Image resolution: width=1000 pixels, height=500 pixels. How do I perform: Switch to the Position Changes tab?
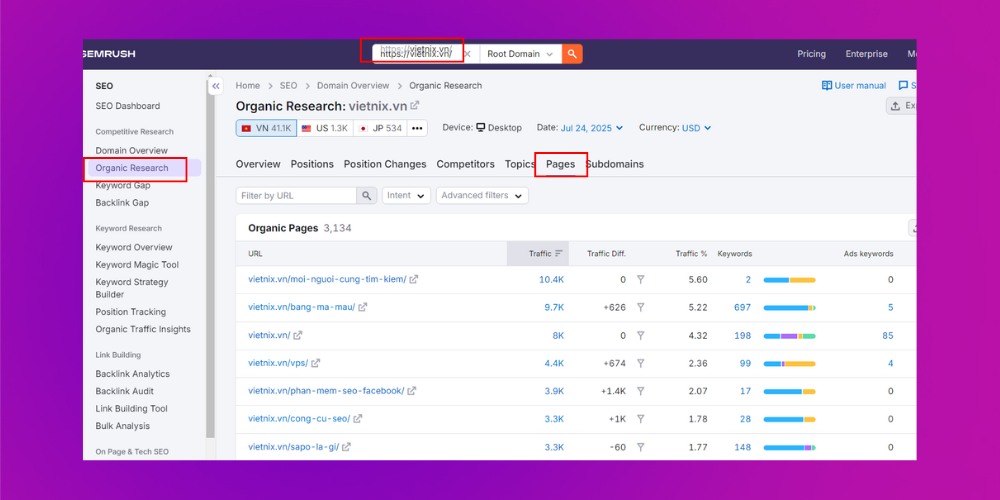(x=385, y=164)
